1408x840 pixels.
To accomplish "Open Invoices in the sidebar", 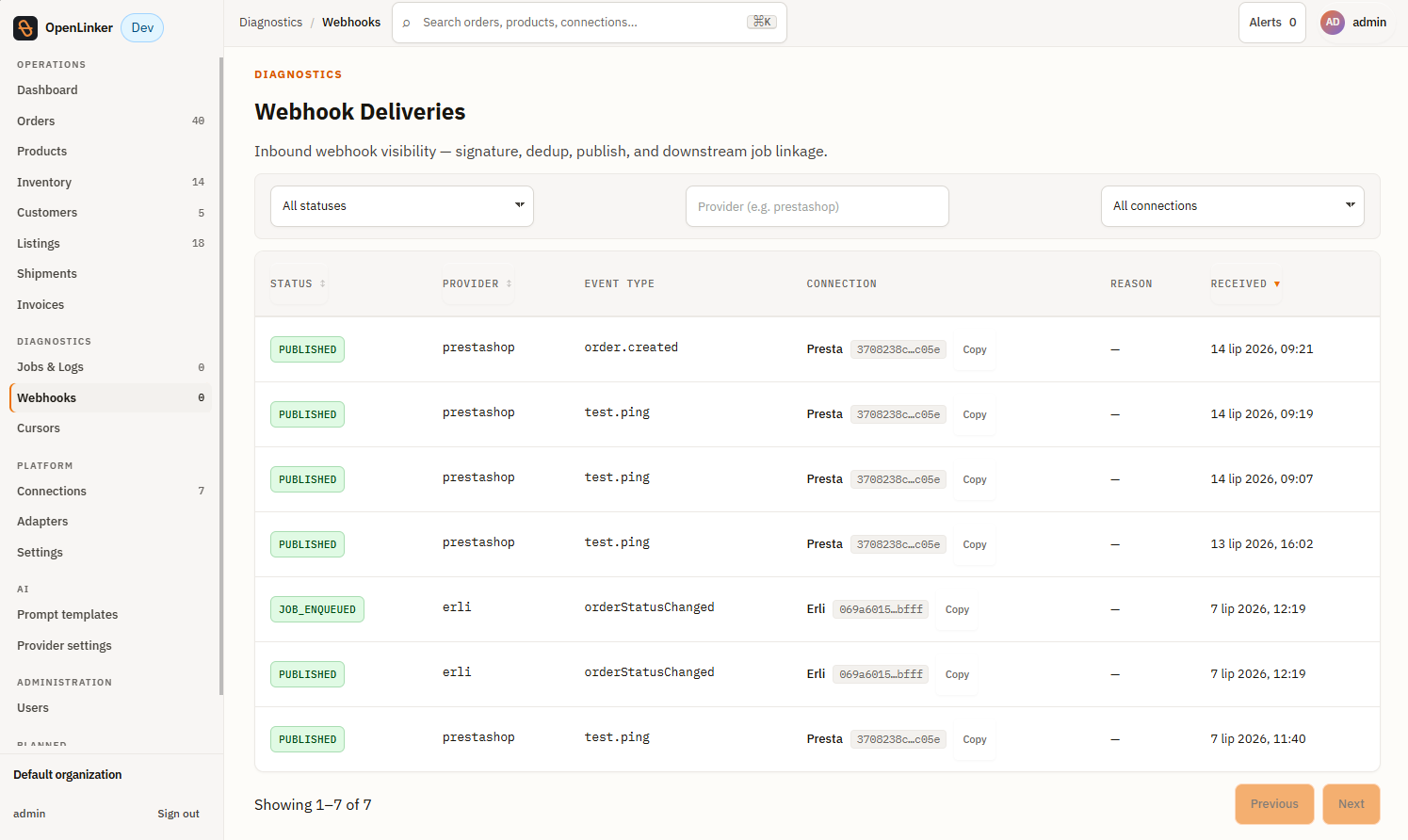I will [x=111, y=304].
